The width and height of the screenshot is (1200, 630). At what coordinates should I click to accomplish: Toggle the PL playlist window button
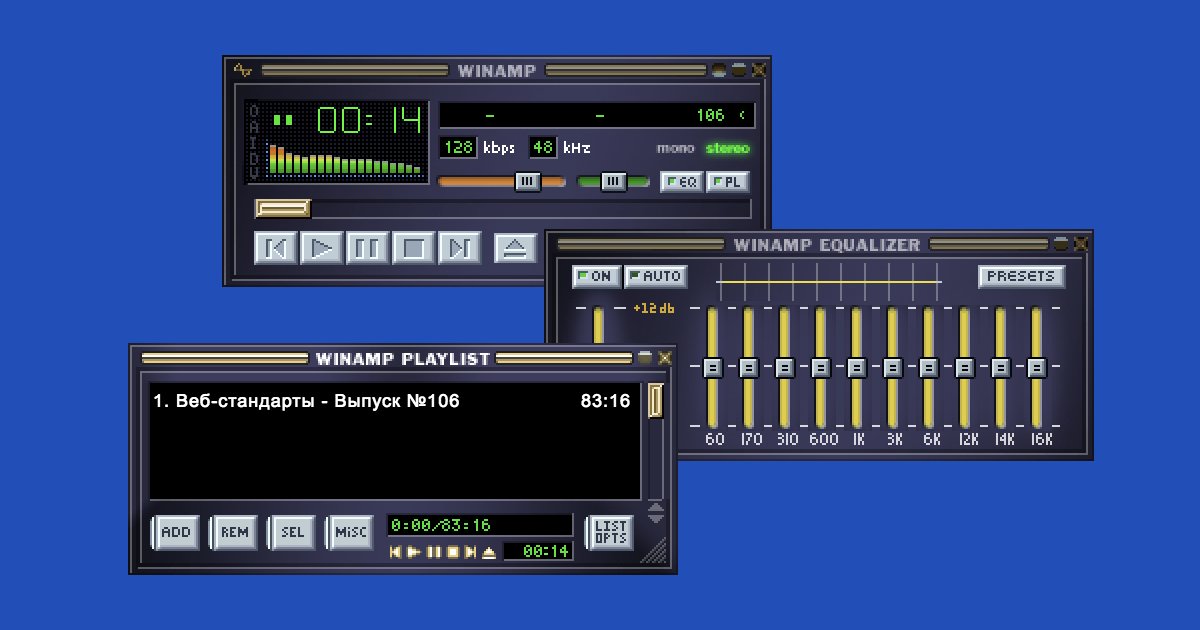click(728, 182)
